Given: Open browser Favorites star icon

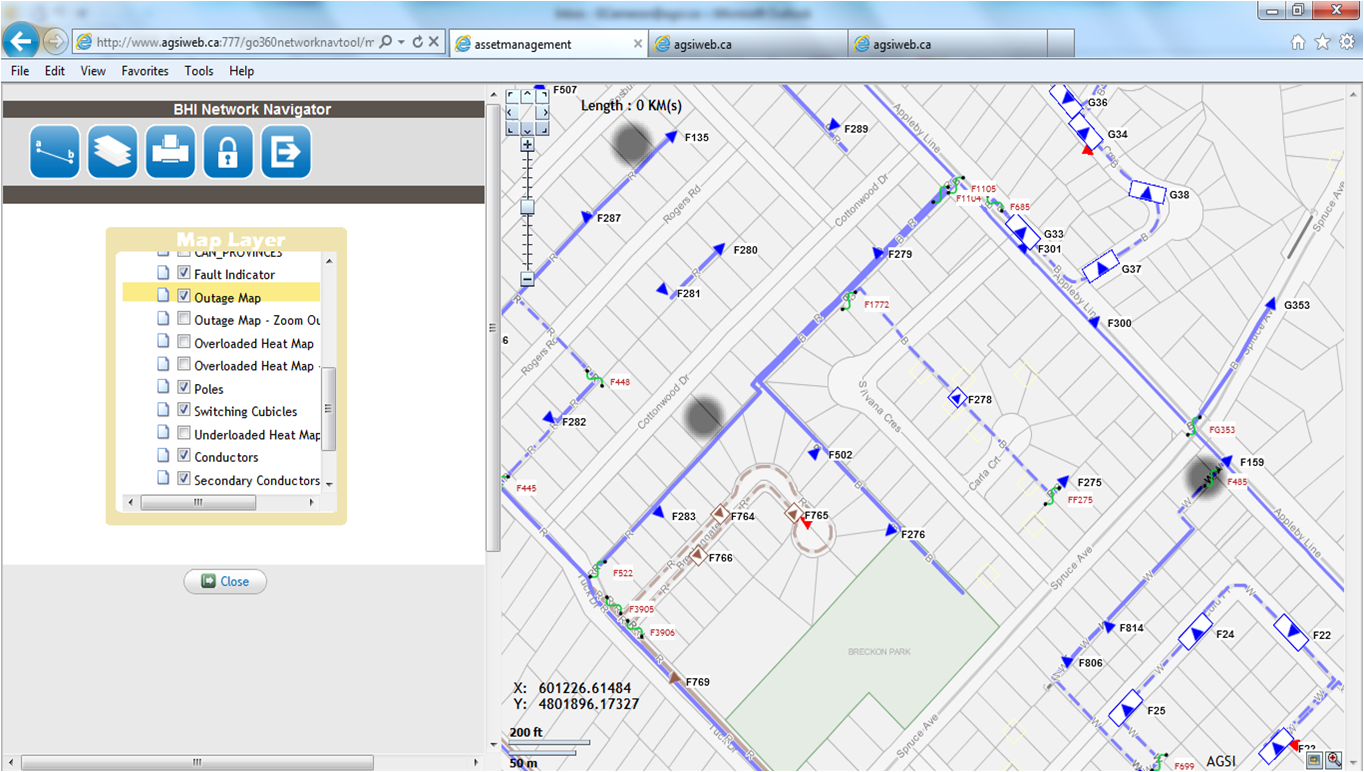Looking at the screenshot, I should coord(1322,42).
